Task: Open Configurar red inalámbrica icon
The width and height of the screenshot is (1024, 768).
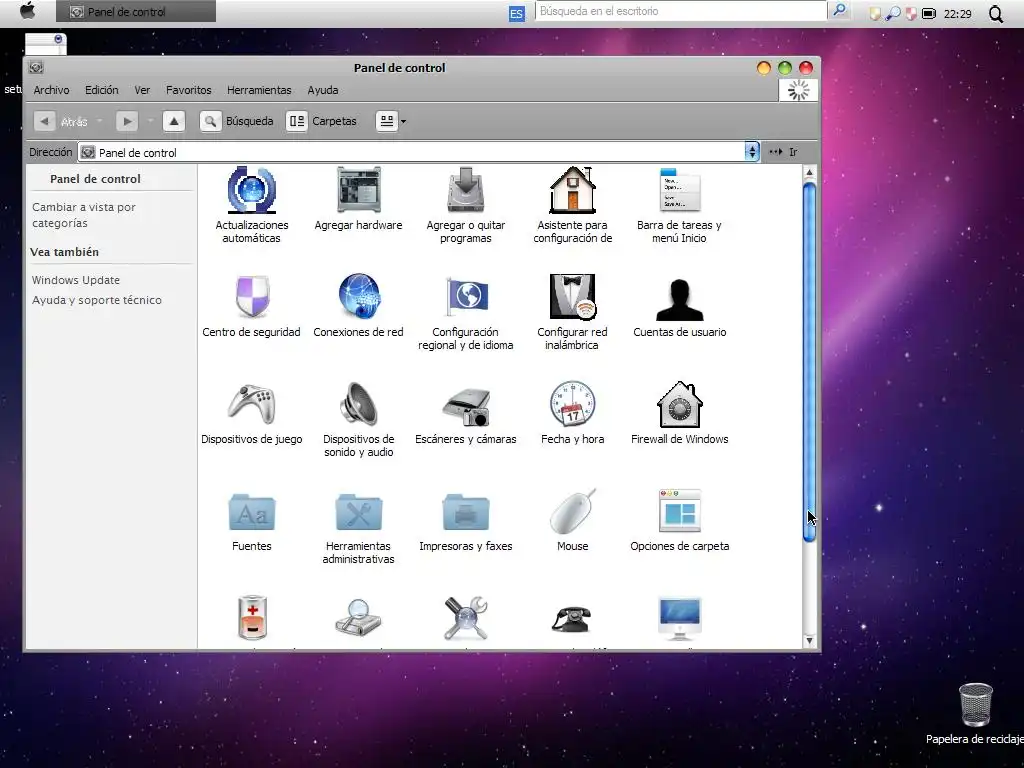Action: (x=572, y=296)
